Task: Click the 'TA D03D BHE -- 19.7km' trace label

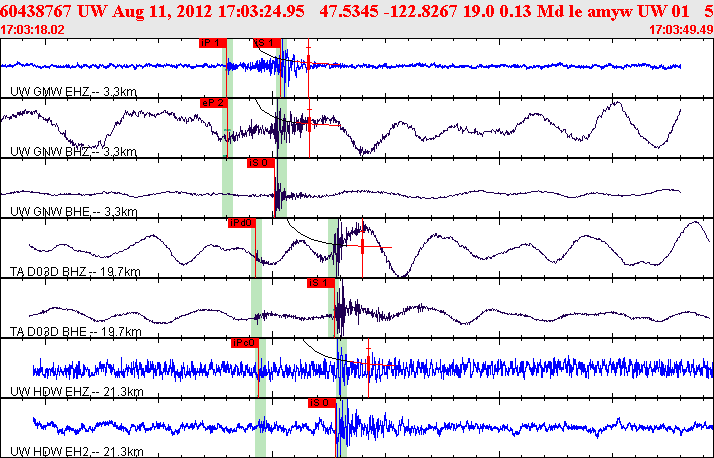Action: coord(76,332)
